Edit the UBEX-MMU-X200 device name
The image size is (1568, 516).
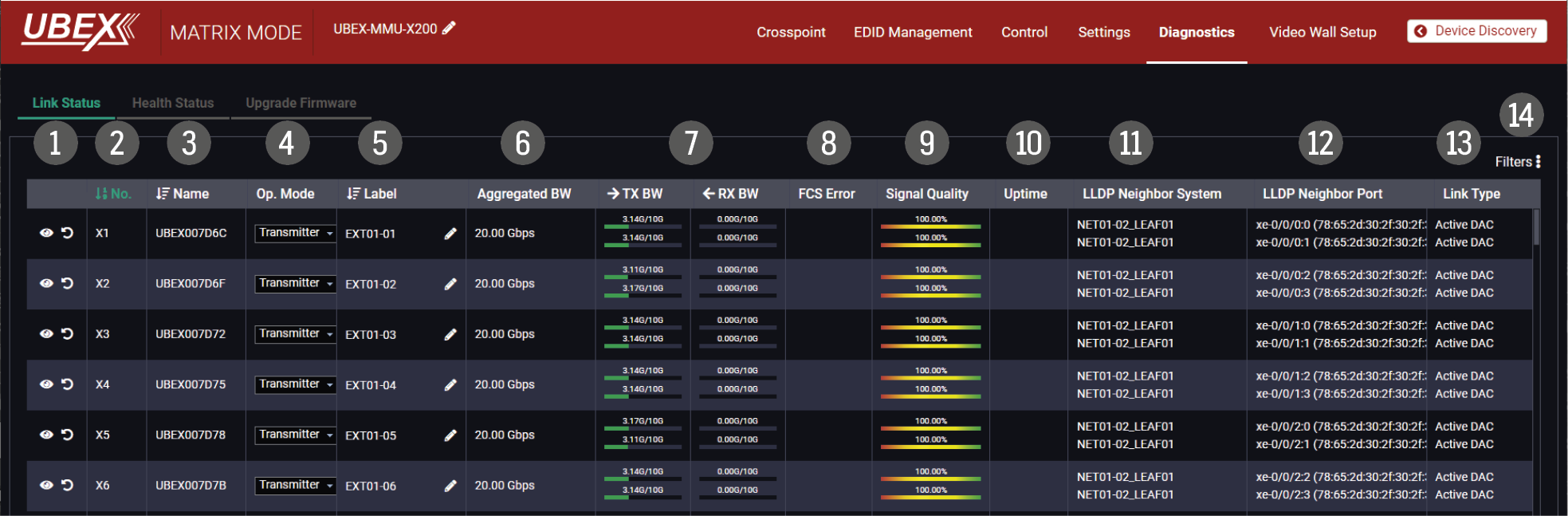(449, 29)
